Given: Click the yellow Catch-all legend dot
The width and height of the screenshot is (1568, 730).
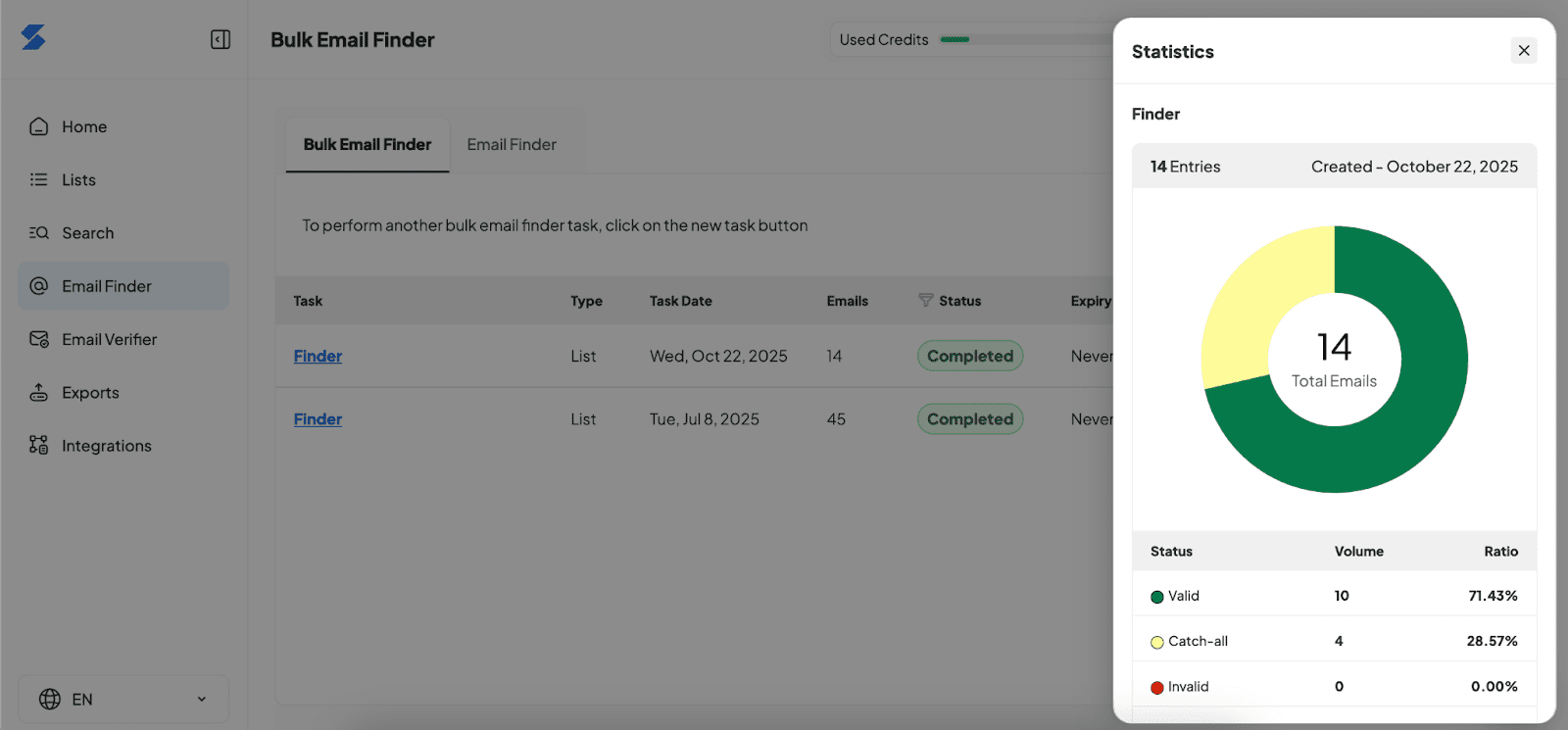Looking at the screenshot, I should (x=1157, y=642).
